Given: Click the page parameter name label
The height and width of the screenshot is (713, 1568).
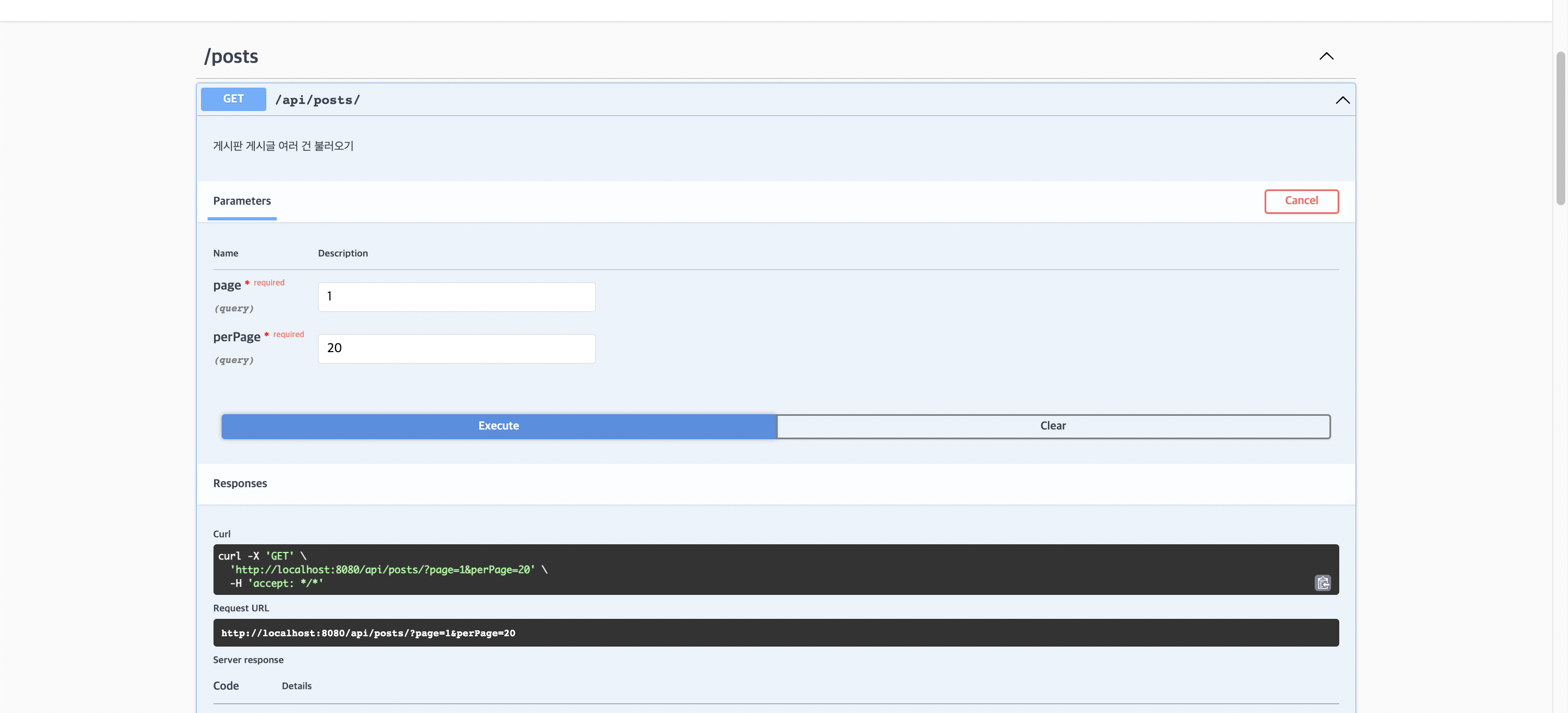Looking at the screenshot, I should click(227, 285).
